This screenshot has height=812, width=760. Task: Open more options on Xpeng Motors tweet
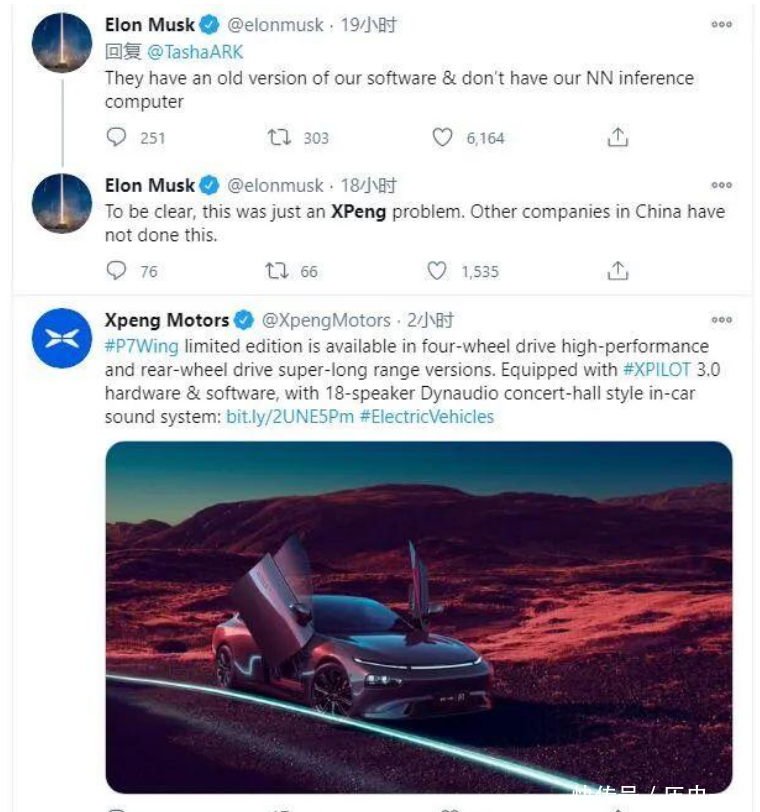[721, 320]
